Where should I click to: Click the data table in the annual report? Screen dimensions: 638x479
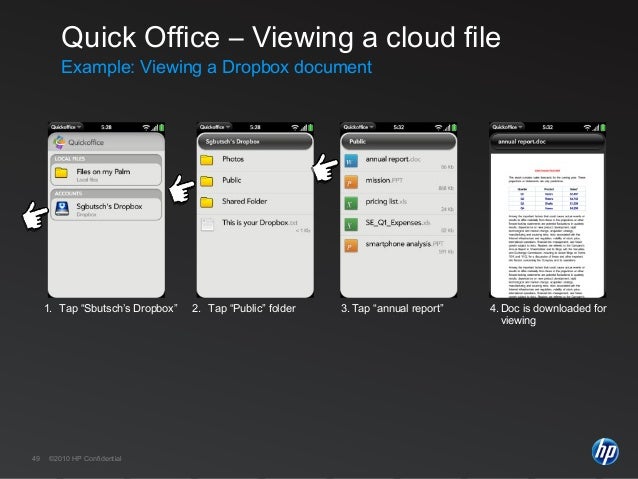point(548,198)
